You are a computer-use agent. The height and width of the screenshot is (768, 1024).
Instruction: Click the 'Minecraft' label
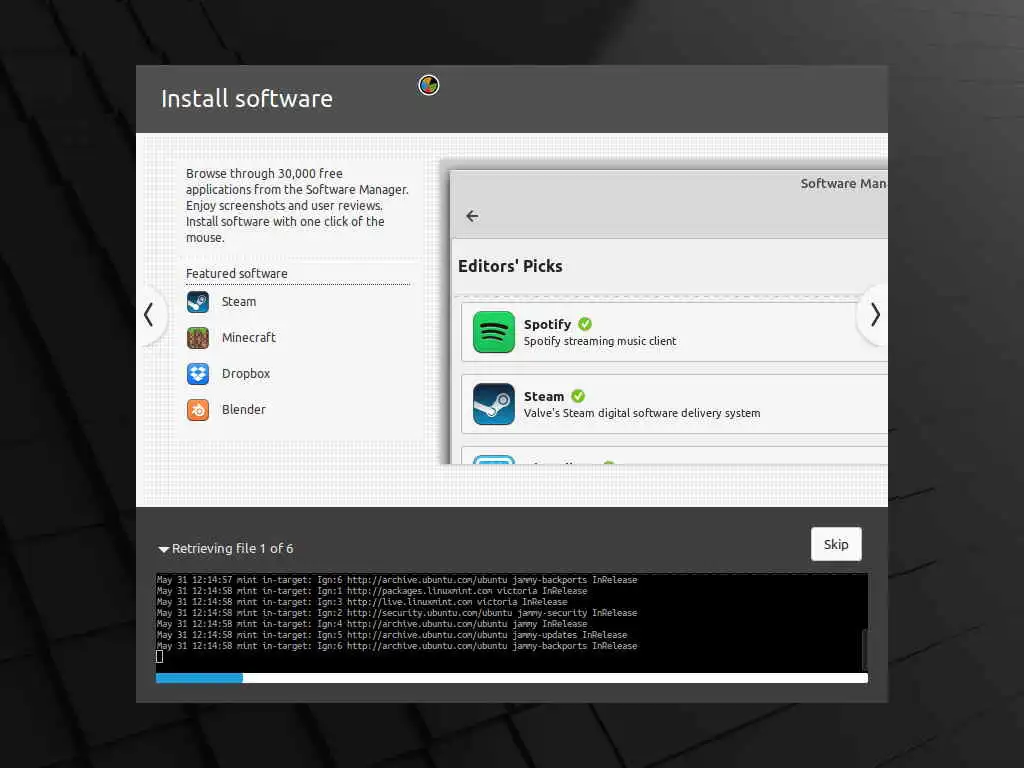[249, 338]
